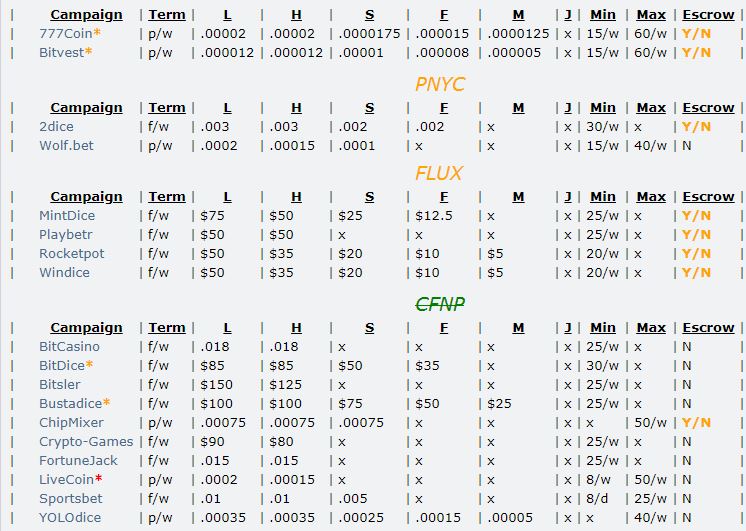Open the LiveCoin campaign link
Screen dimensions: 746x531
66,480
